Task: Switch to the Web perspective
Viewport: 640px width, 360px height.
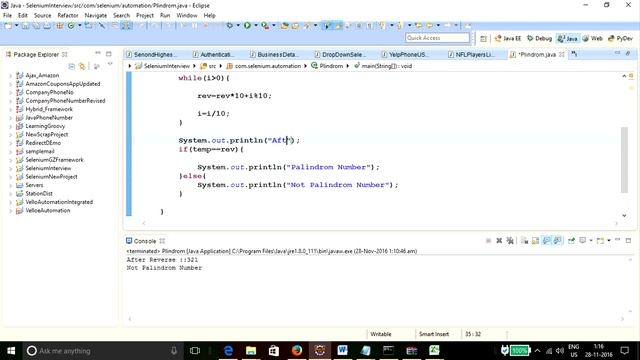Action: pyautogui.click(x=592, y=38)
